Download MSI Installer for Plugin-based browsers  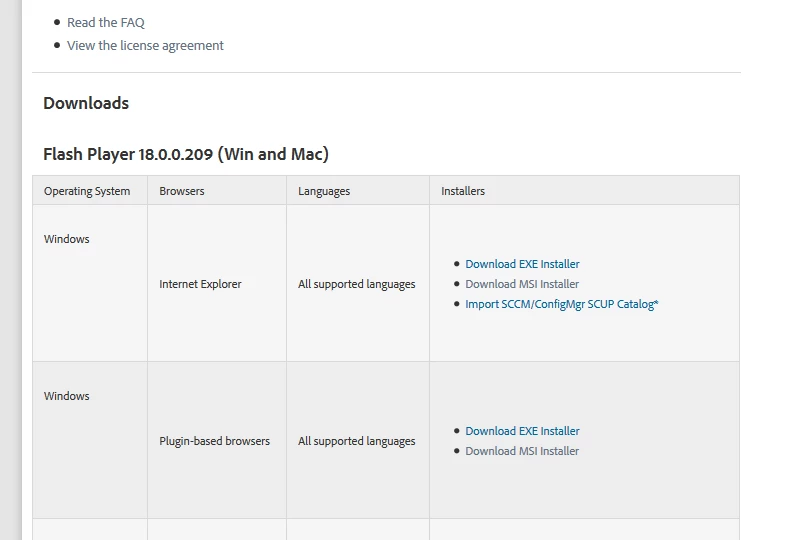point(522,451)
